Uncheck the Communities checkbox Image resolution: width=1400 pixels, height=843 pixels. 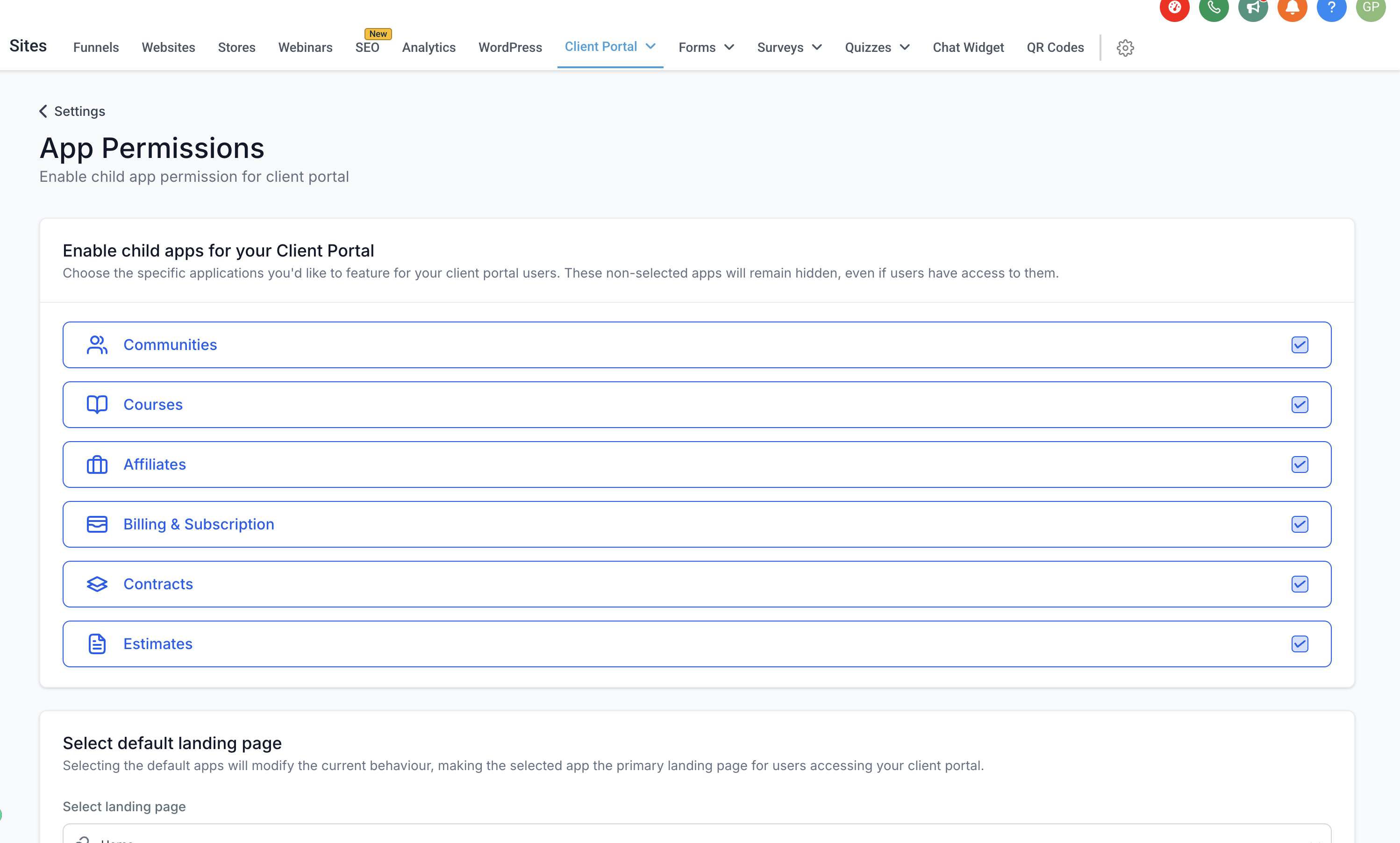click(x=1300, y=345)
